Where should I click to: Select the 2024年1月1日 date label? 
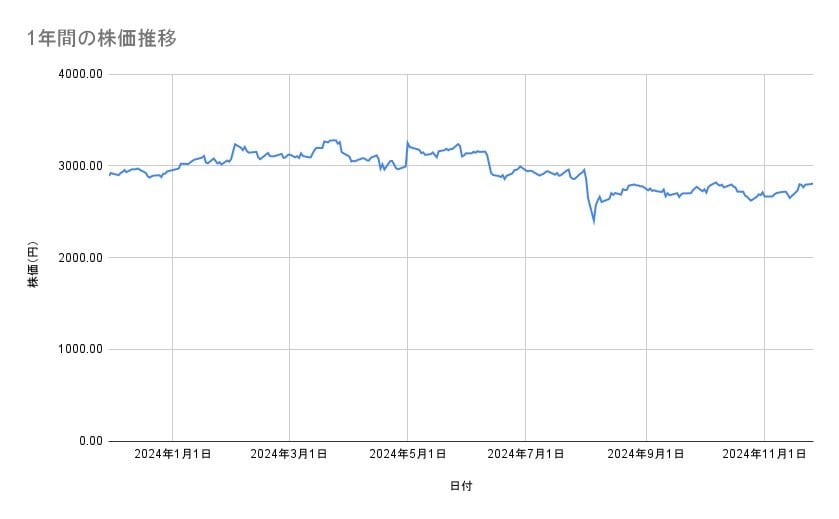(172, 454)
